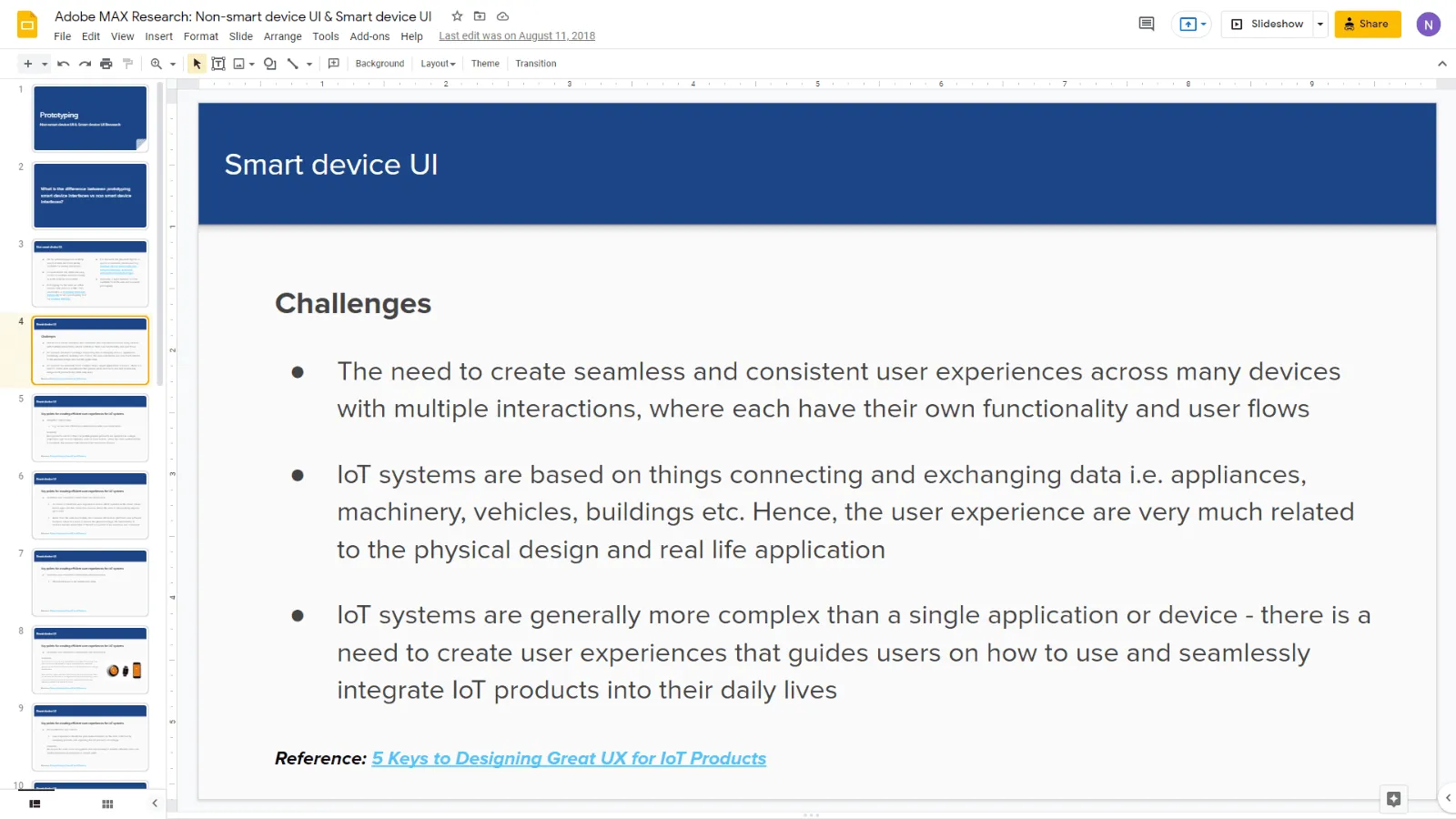Open the View menu
The width and height of the screenshot is (1456, 819).
(123, 36)
